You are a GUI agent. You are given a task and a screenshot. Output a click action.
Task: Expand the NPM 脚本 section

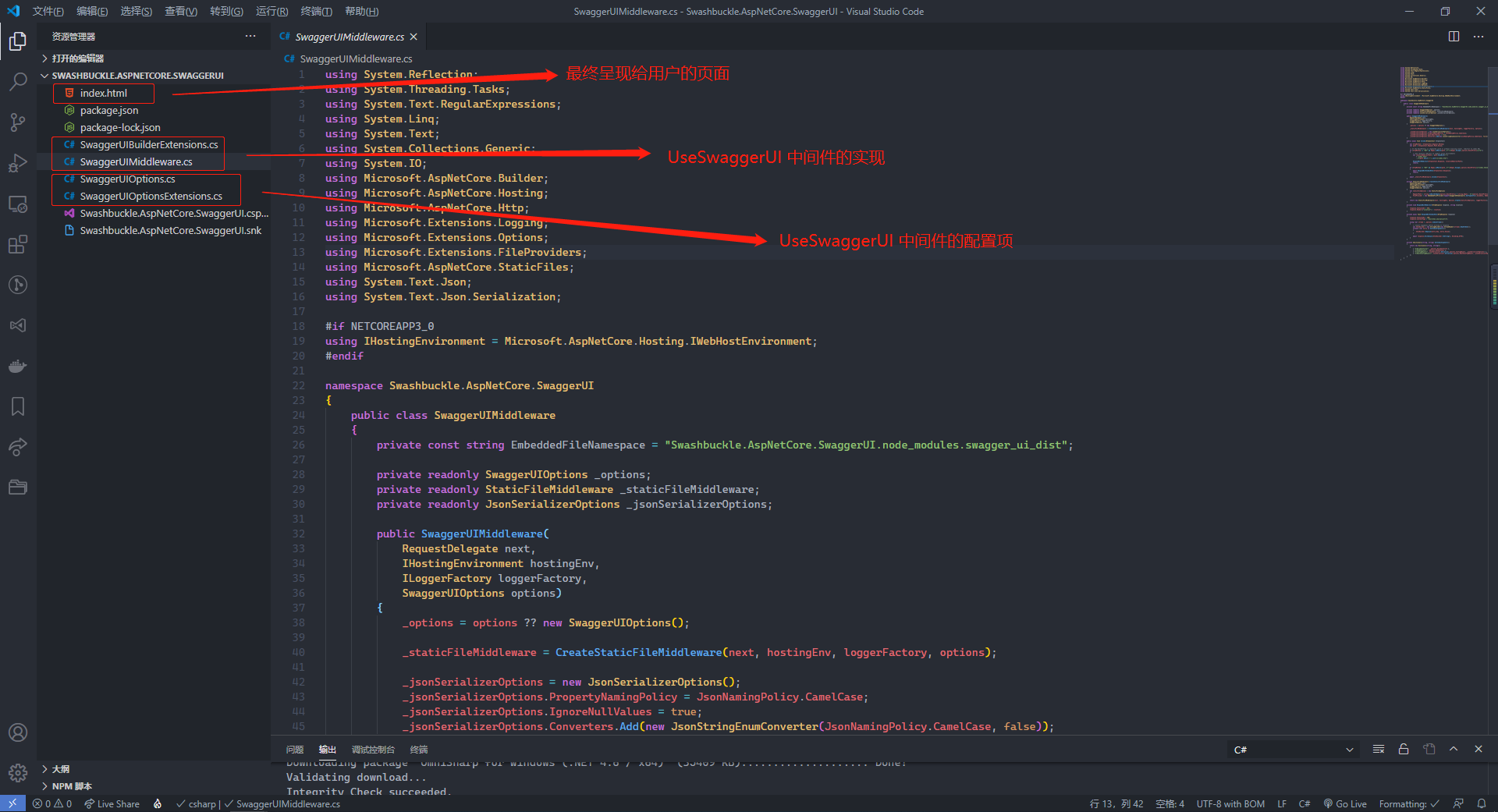(x=72, y=786)
